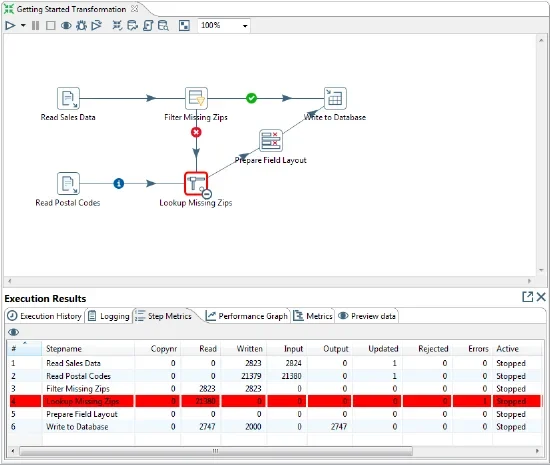Select the red Lookup Missing Zips row
The image size is (550, 465).
click(275, 401)
